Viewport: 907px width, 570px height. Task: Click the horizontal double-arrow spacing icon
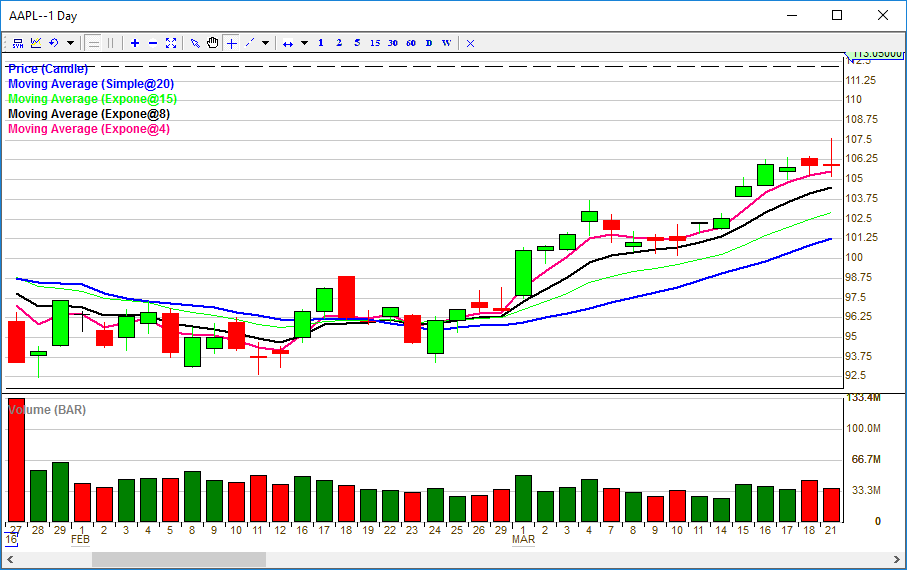(287, 43)
